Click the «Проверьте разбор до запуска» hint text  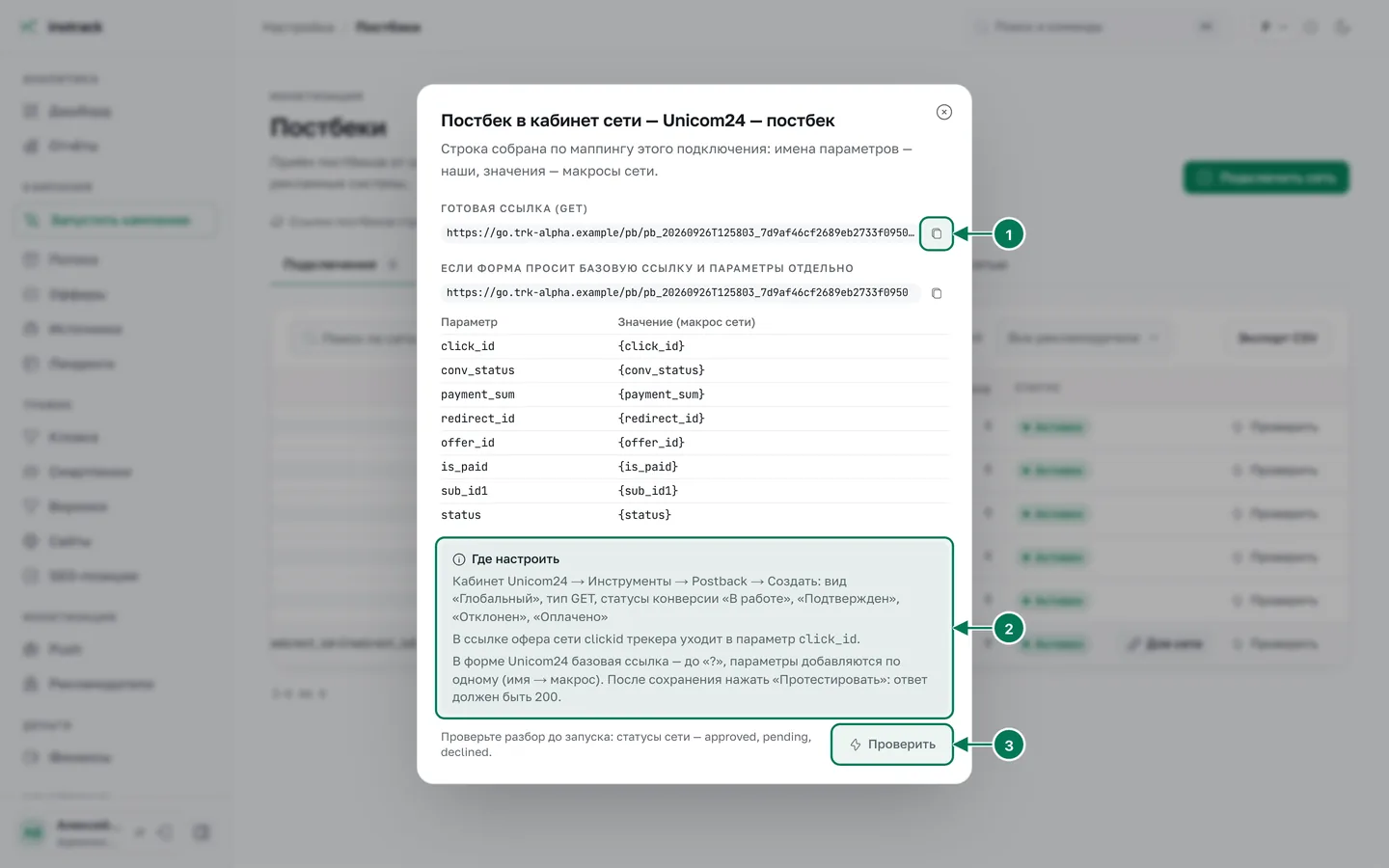click(x=626, y=745)
